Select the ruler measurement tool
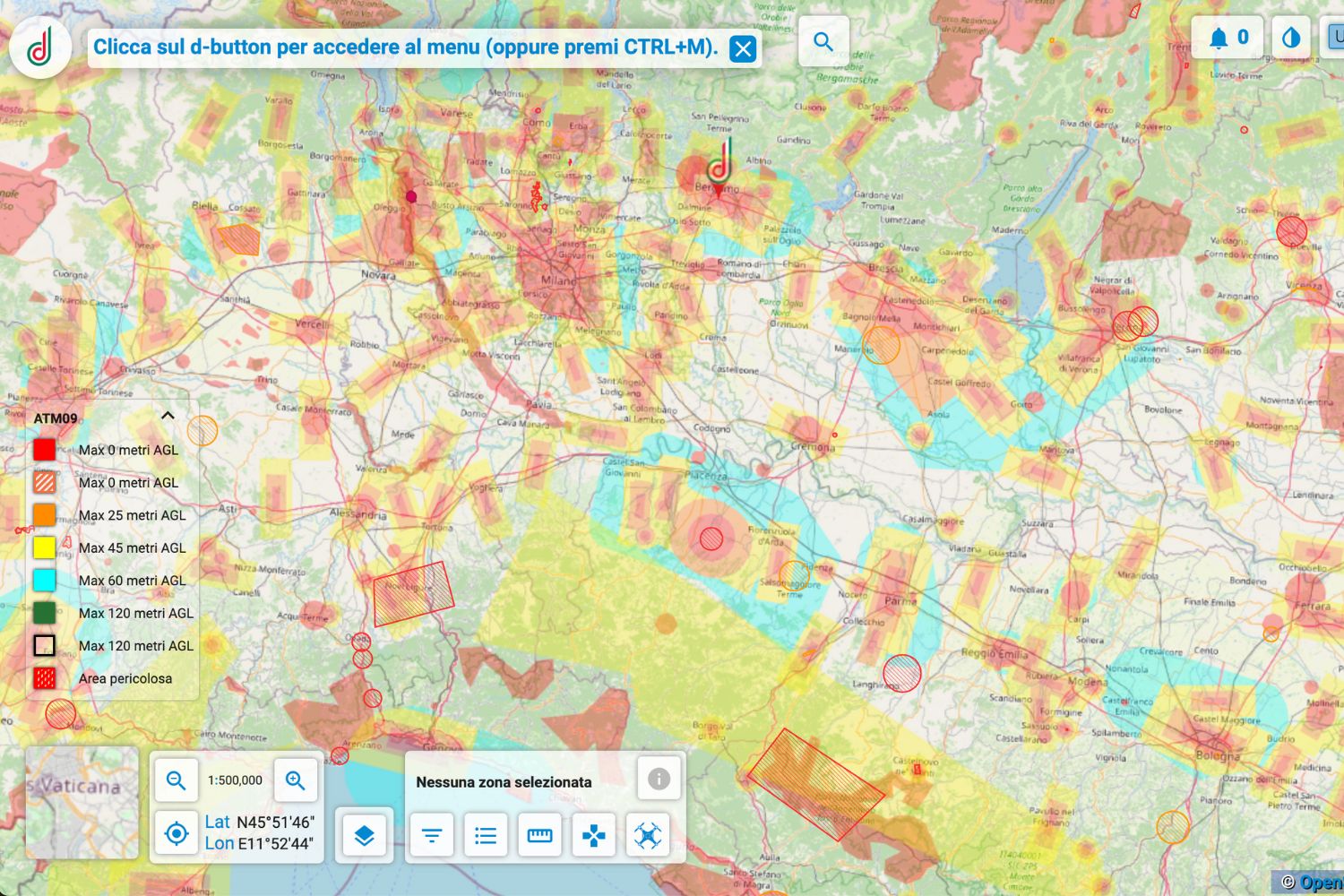Screen dimensions: 1344x896 click(x=539, y=835)
